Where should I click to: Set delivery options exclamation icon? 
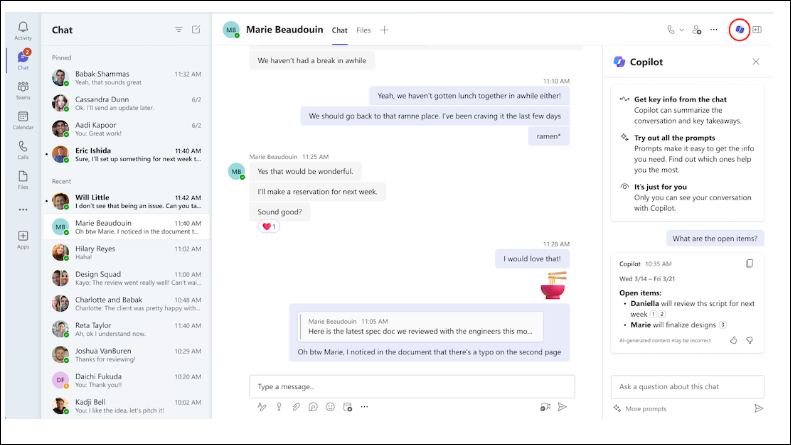point(279,407)
